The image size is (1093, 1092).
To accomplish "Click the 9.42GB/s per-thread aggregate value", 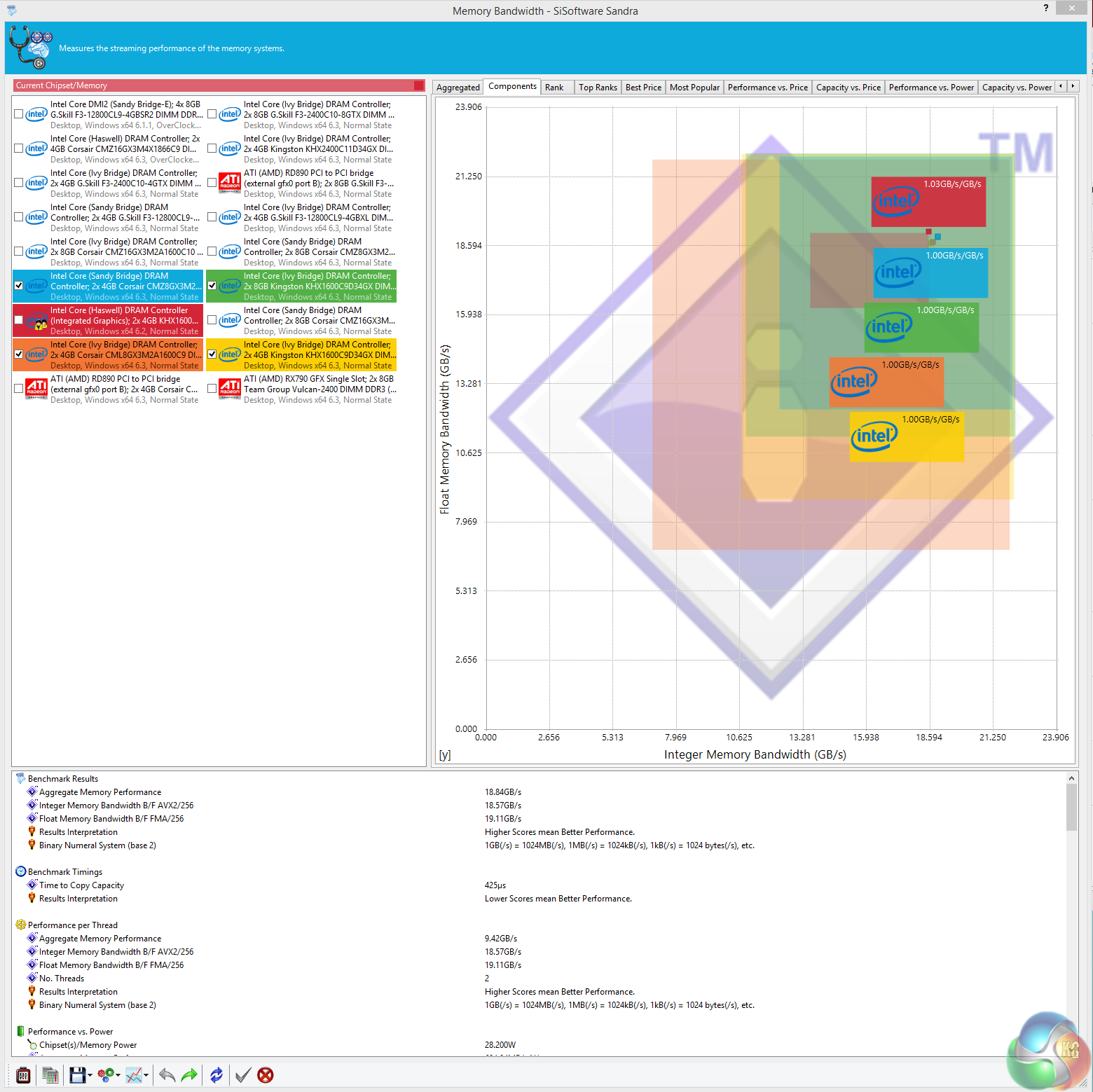I will pyautogui.click(x=501, y=939).
